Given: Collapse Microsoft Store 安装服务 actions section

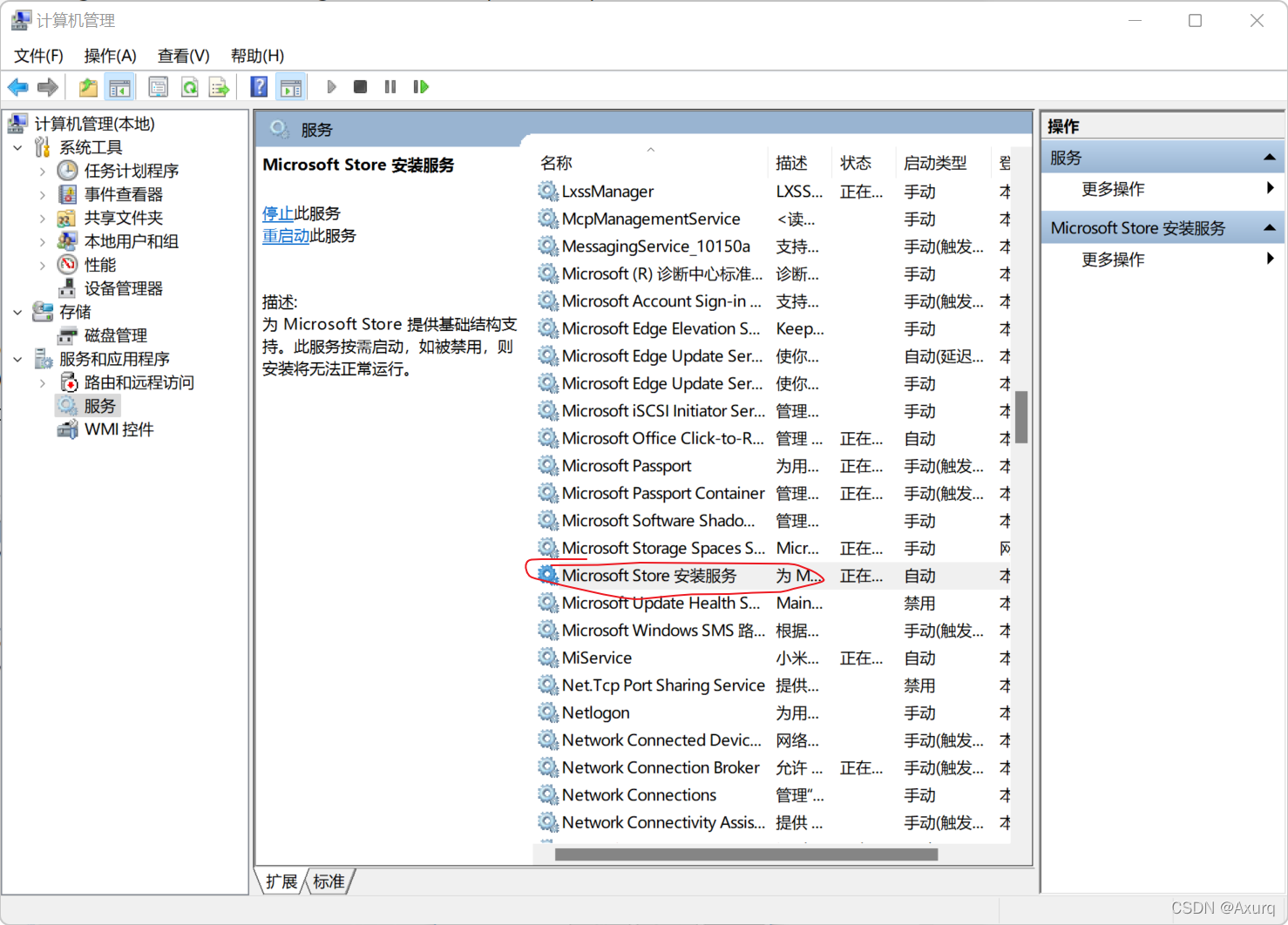Looking at the screenshot, I should click(x=1270, y=228).
